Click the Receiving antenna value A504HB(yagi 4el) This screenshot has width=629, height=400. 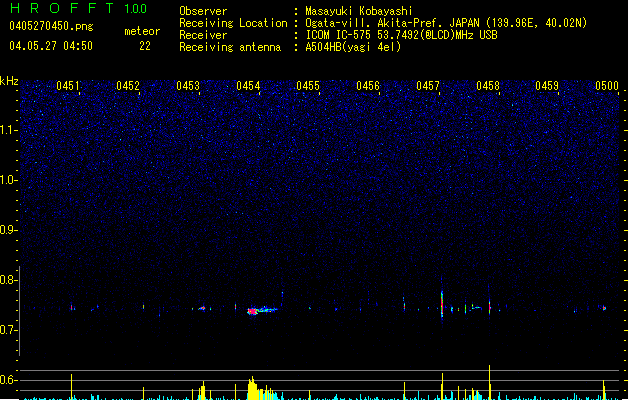353,47
